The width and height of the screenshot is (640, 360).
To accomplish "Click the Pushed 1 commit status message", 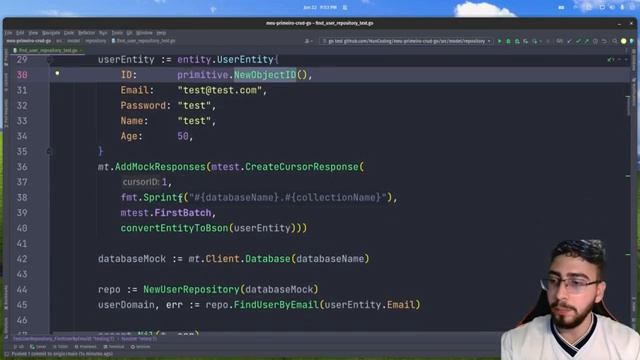I will click(62, 354).
